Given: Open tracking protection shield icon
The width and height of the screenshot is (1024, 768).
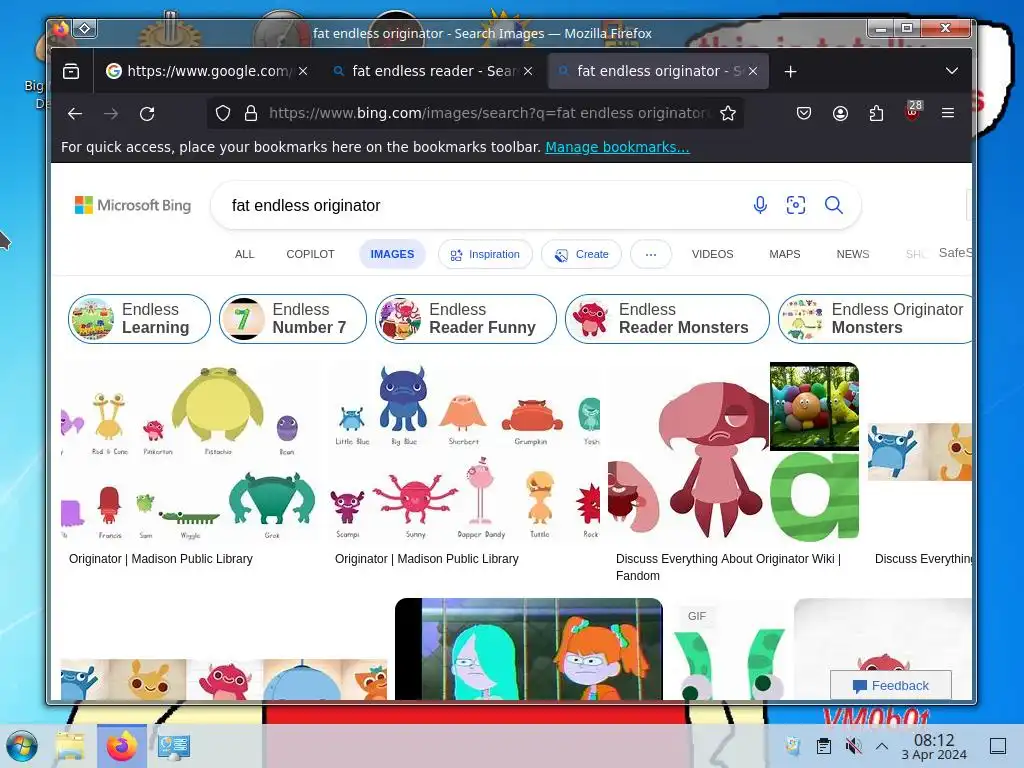Looking at the screenshot, I should (x=223, y=114).
